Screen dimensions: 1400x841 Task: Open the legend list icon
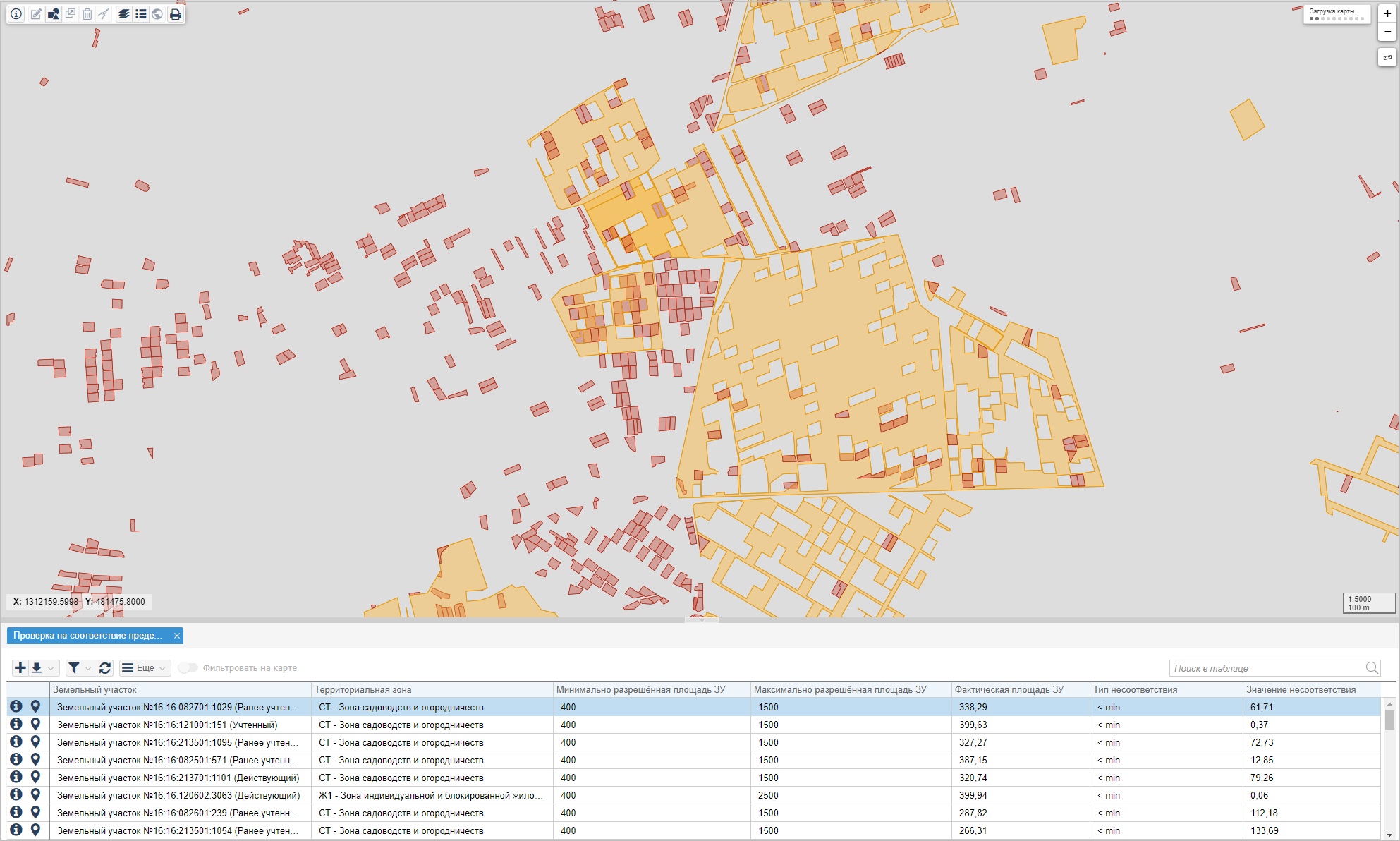coord(141,13)
